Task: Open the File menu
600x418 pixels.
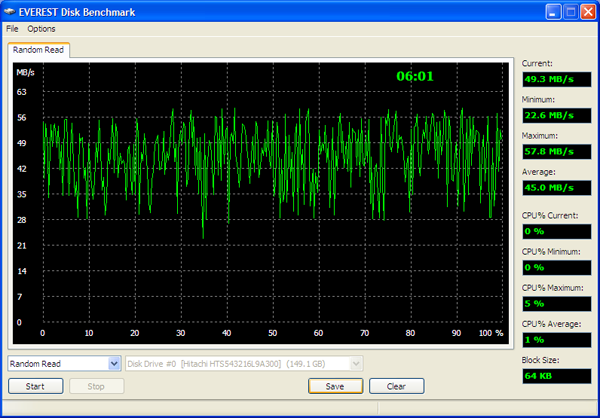Action: pyautogui.click(x=12, y=29)
